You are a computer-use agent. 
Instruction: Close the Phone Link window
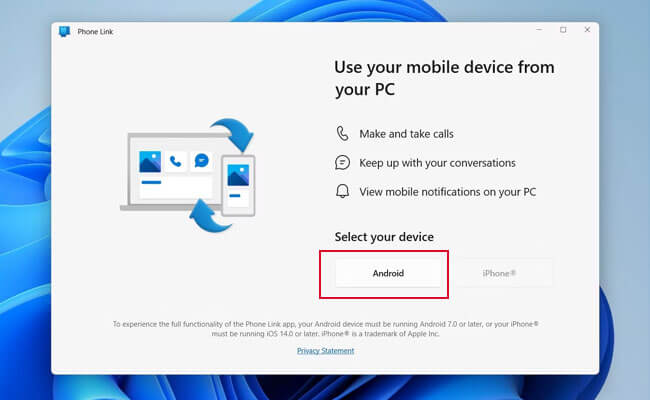click(587, 30)
